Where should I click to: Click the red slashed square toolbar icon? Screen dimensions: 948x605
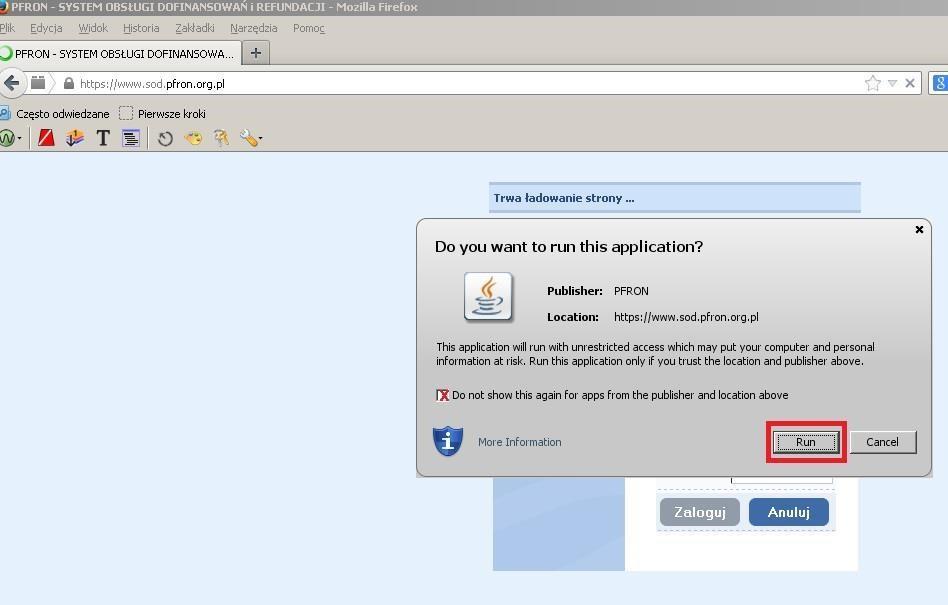pyautogui.click(x=46, y=138)
